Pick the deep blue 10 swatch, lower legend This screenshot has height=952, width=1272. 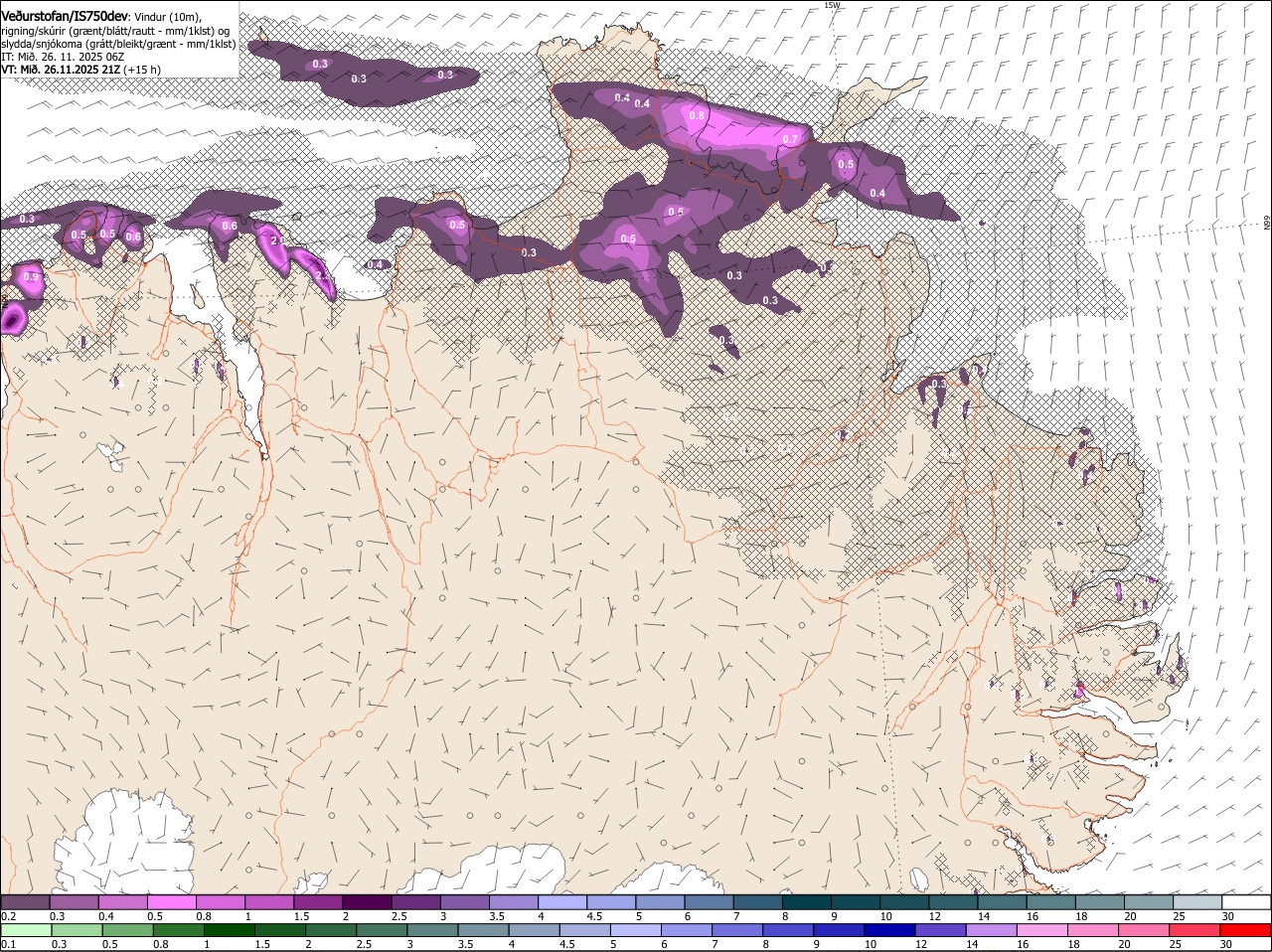point(889,930)
